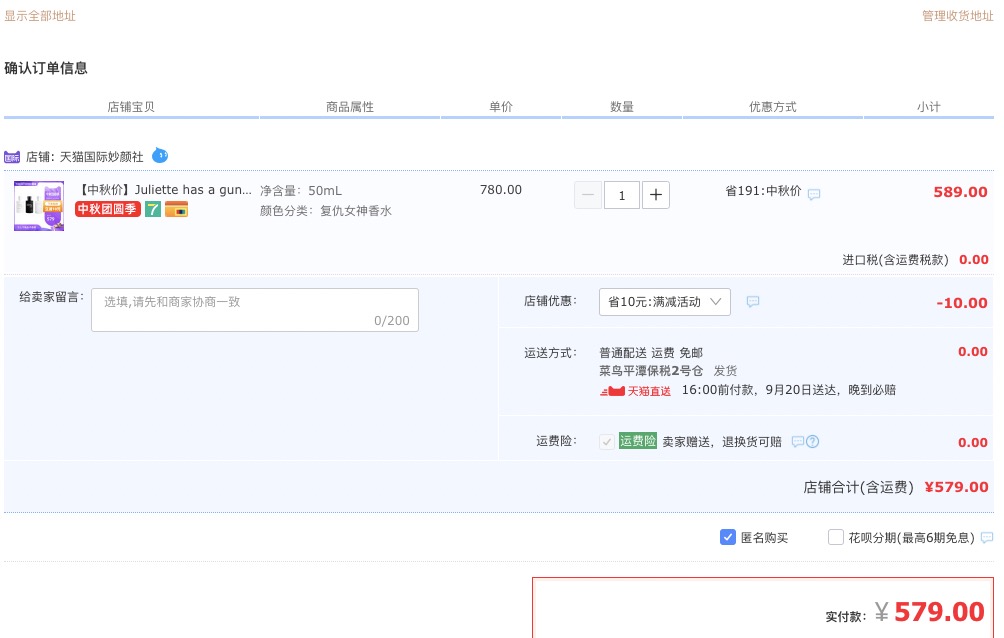Image resolution: width=1004 pixels, height=638 pixels.
Task: Click the 净含量: 50mL attribute text
Action: pyautogui.click(x=301, y=191)
